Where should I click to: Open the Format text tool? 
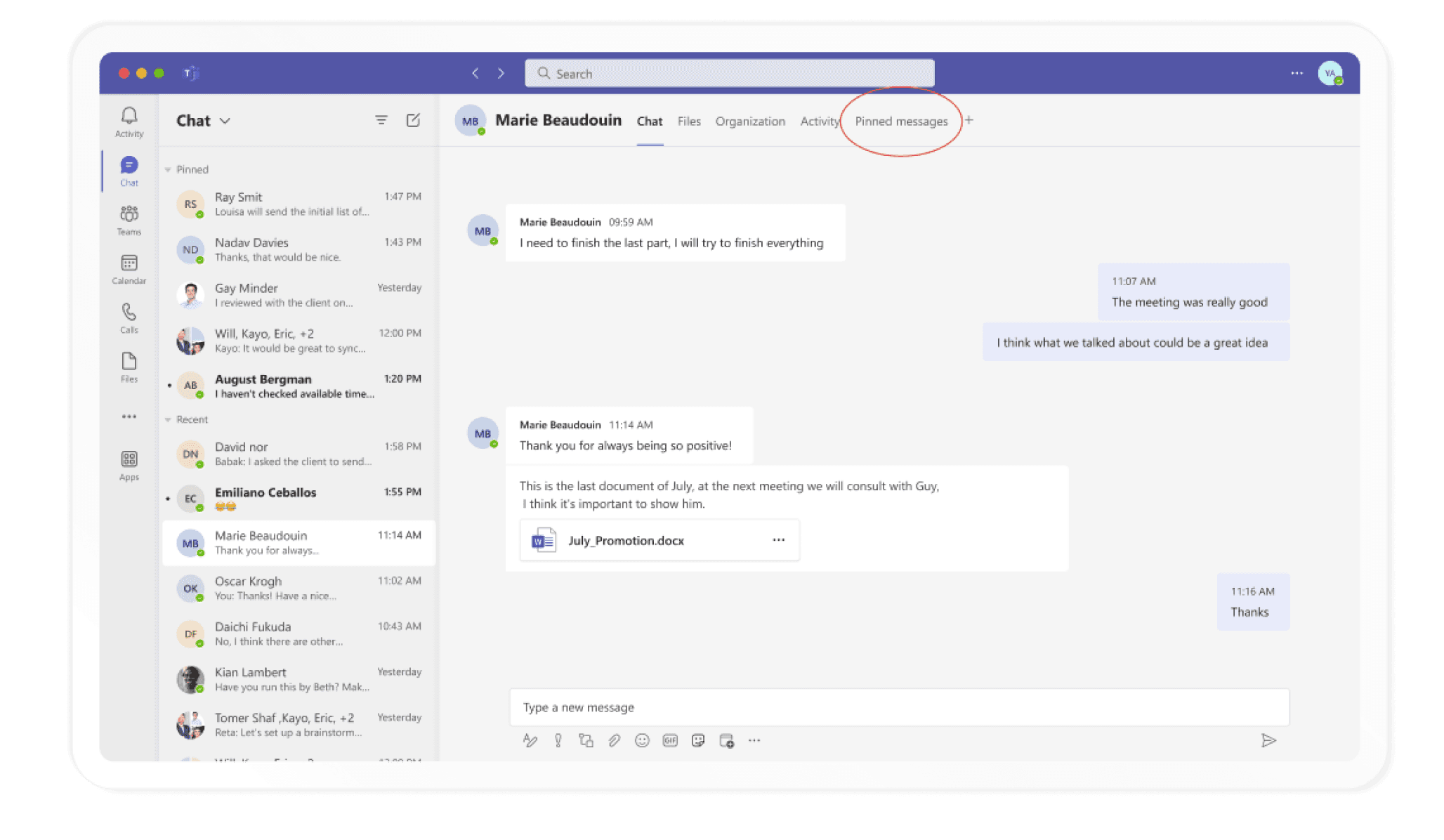point(530,740)
